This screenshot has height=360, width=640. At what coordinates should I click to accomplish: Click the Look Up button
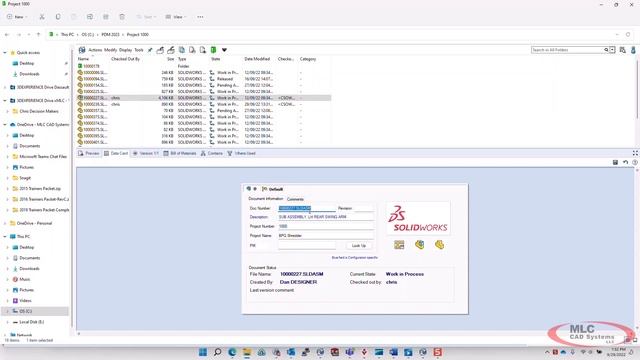(x=359, y=245)
